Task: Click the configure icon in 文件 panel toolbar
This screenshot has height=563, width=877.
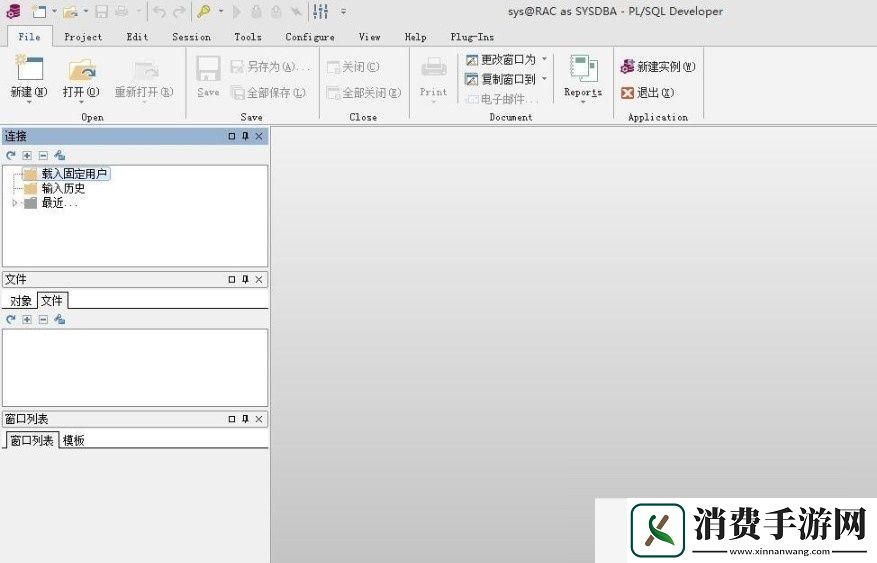Action: [60, 319]
